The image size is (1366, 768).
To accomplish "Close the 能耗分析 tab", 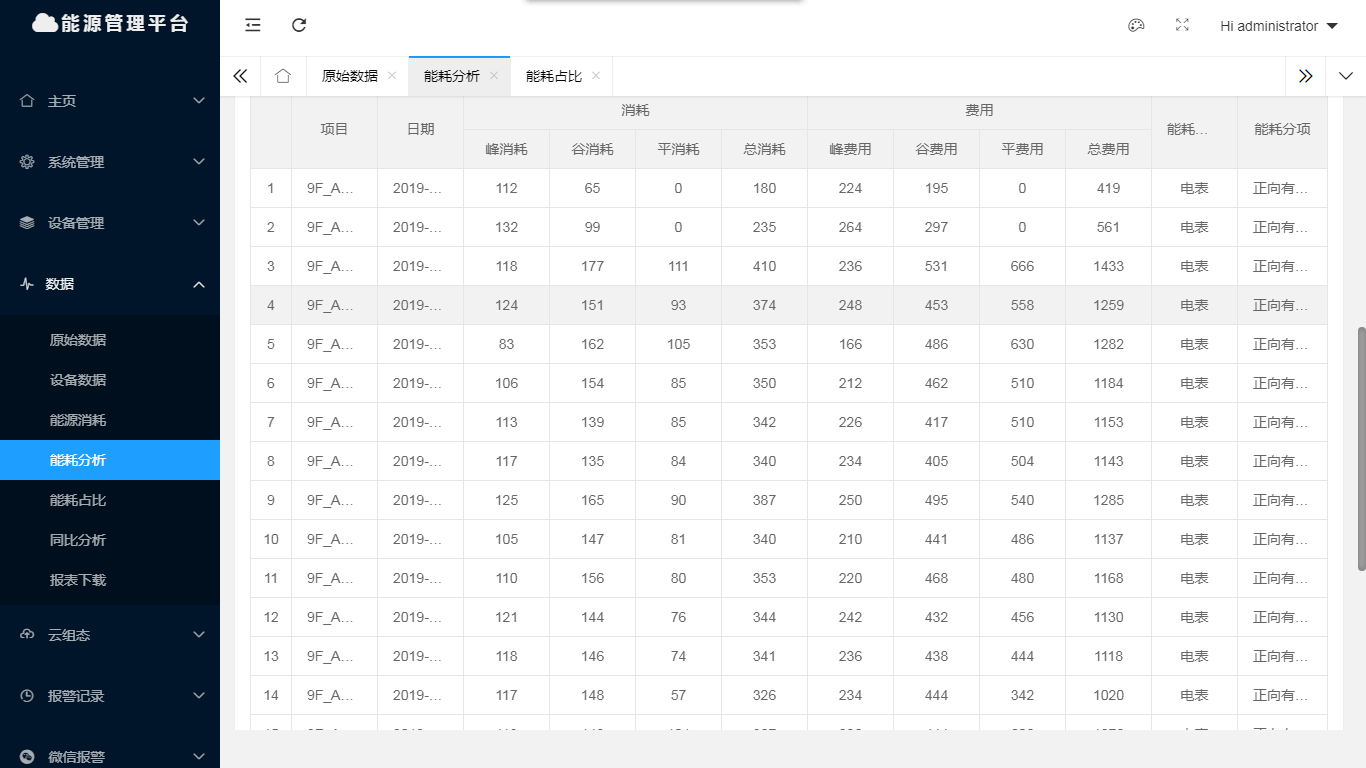I will point(494,76).
